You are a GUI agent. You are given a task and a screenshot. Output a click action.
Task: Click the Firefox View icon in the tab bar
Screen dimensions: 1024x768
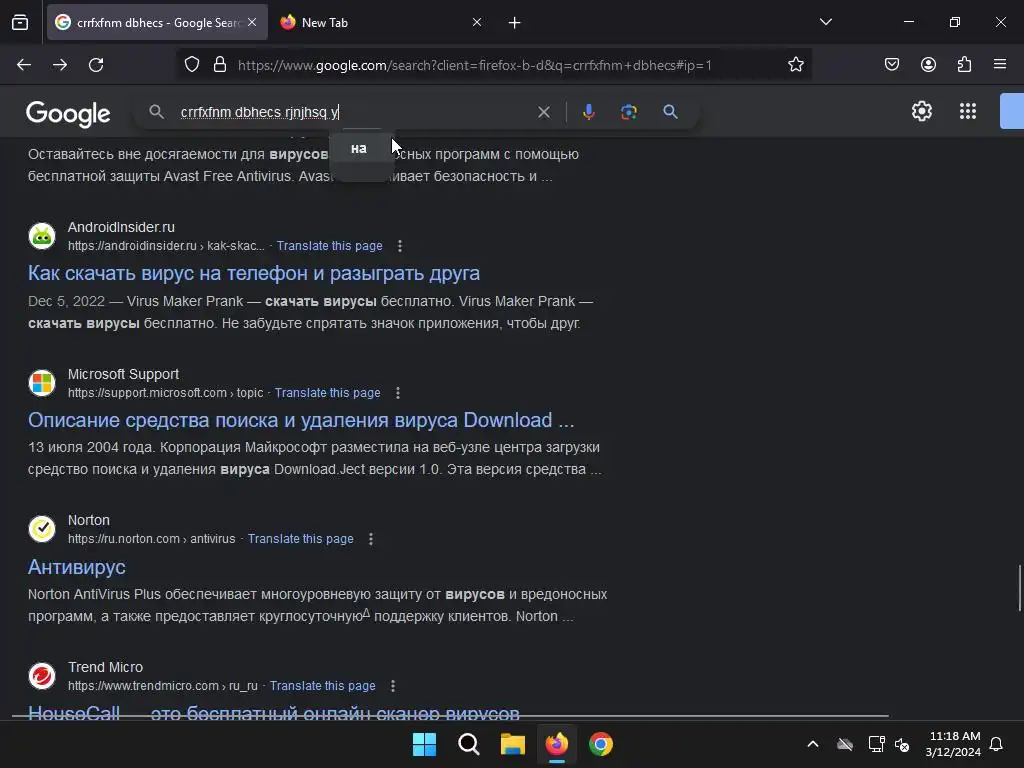coord(20,22)
